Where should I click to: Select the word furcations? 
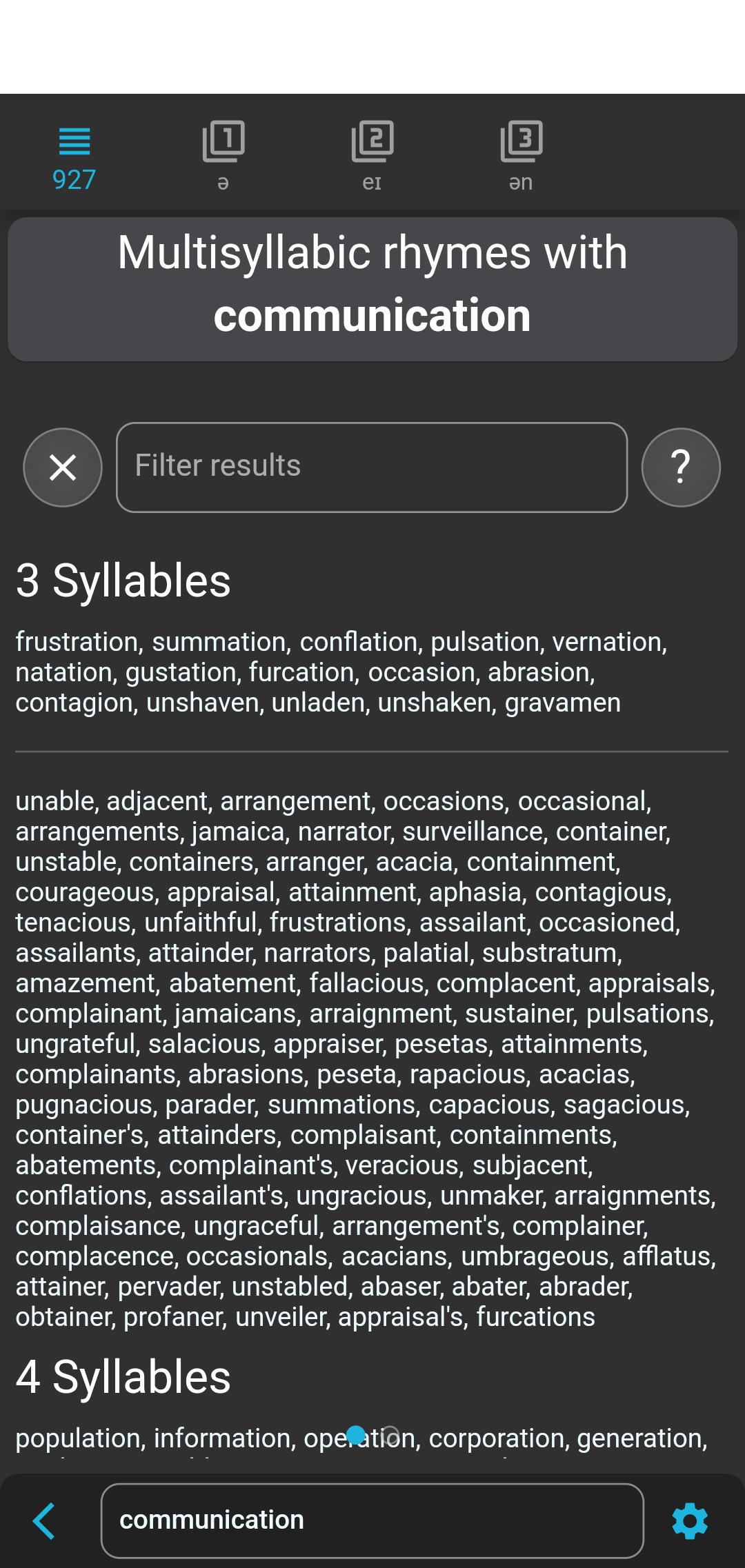click(x=535, y=1317)
